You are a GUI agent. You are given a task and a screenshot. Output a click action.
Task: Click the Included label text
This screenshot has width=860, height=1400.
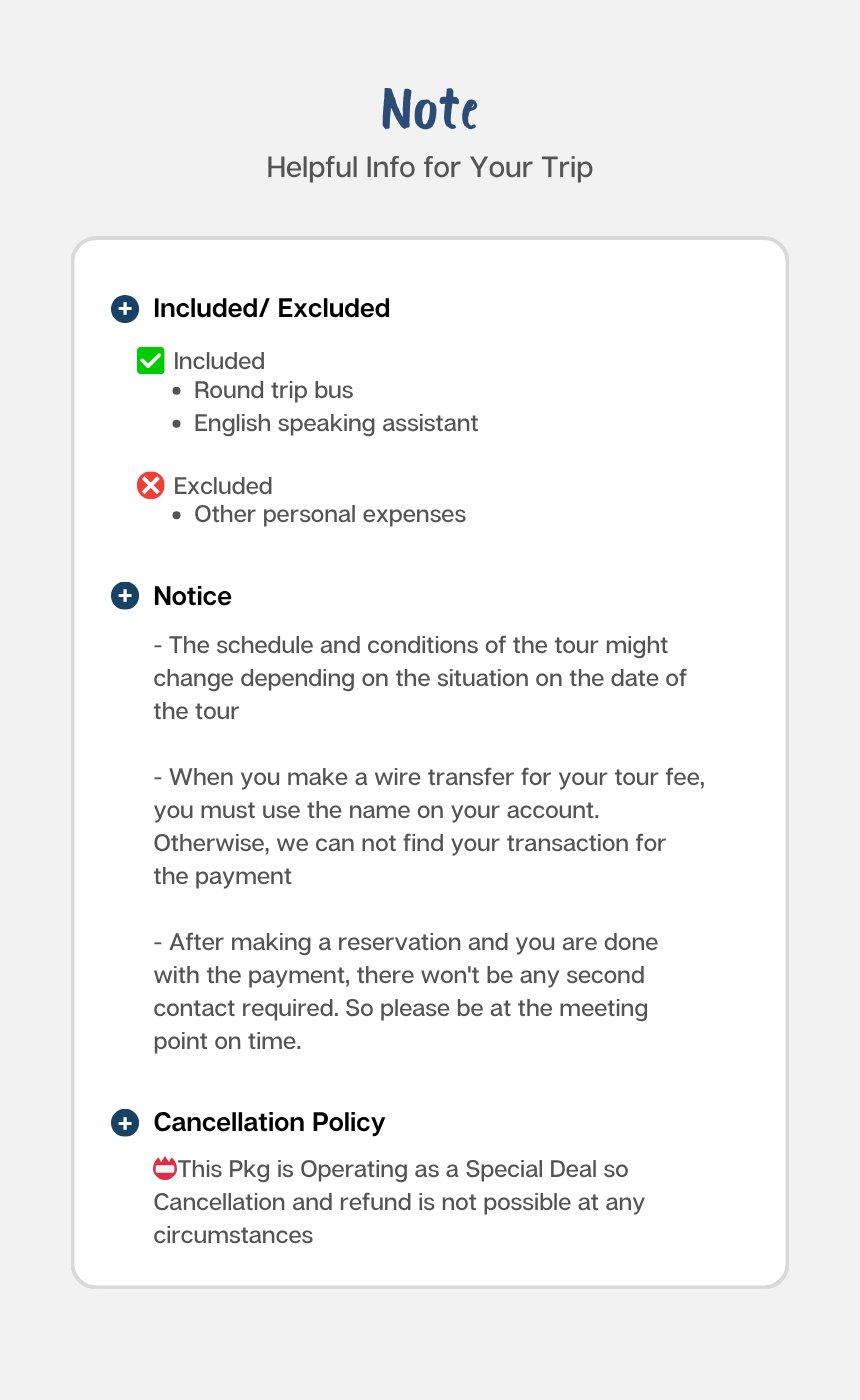219,361
